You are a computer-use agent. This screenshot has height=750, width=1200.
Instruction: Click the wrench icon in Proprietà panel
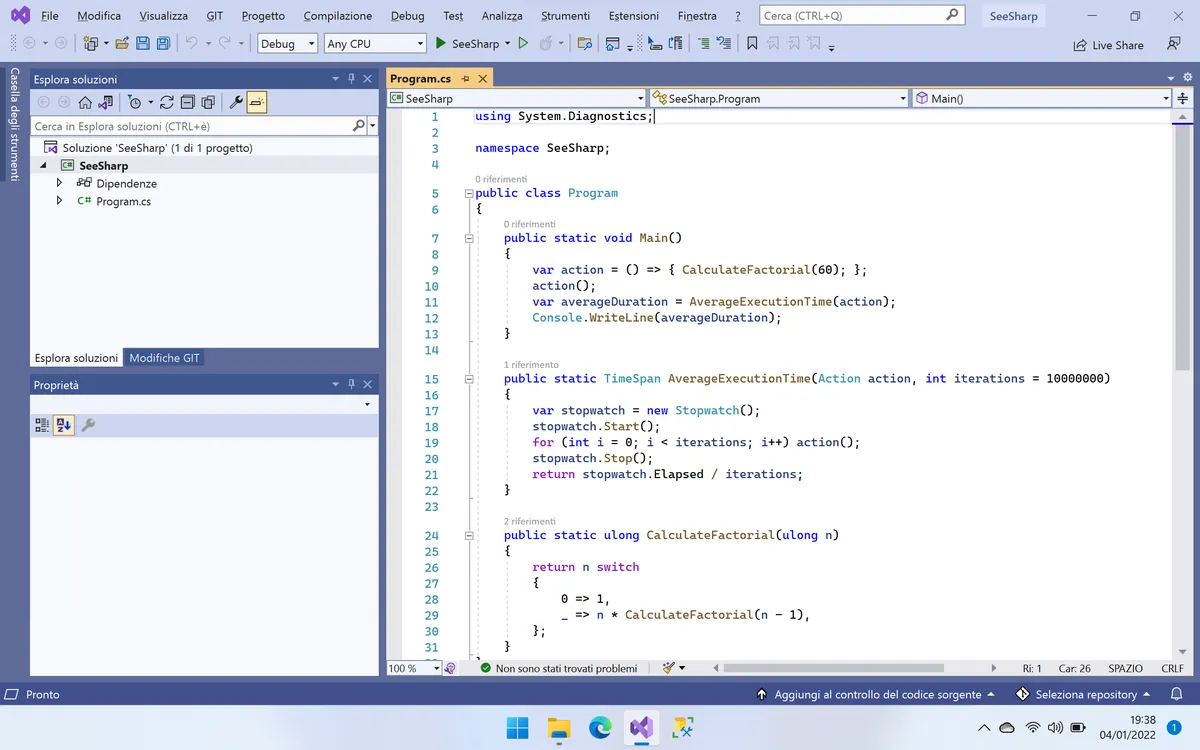coord(88,425)
